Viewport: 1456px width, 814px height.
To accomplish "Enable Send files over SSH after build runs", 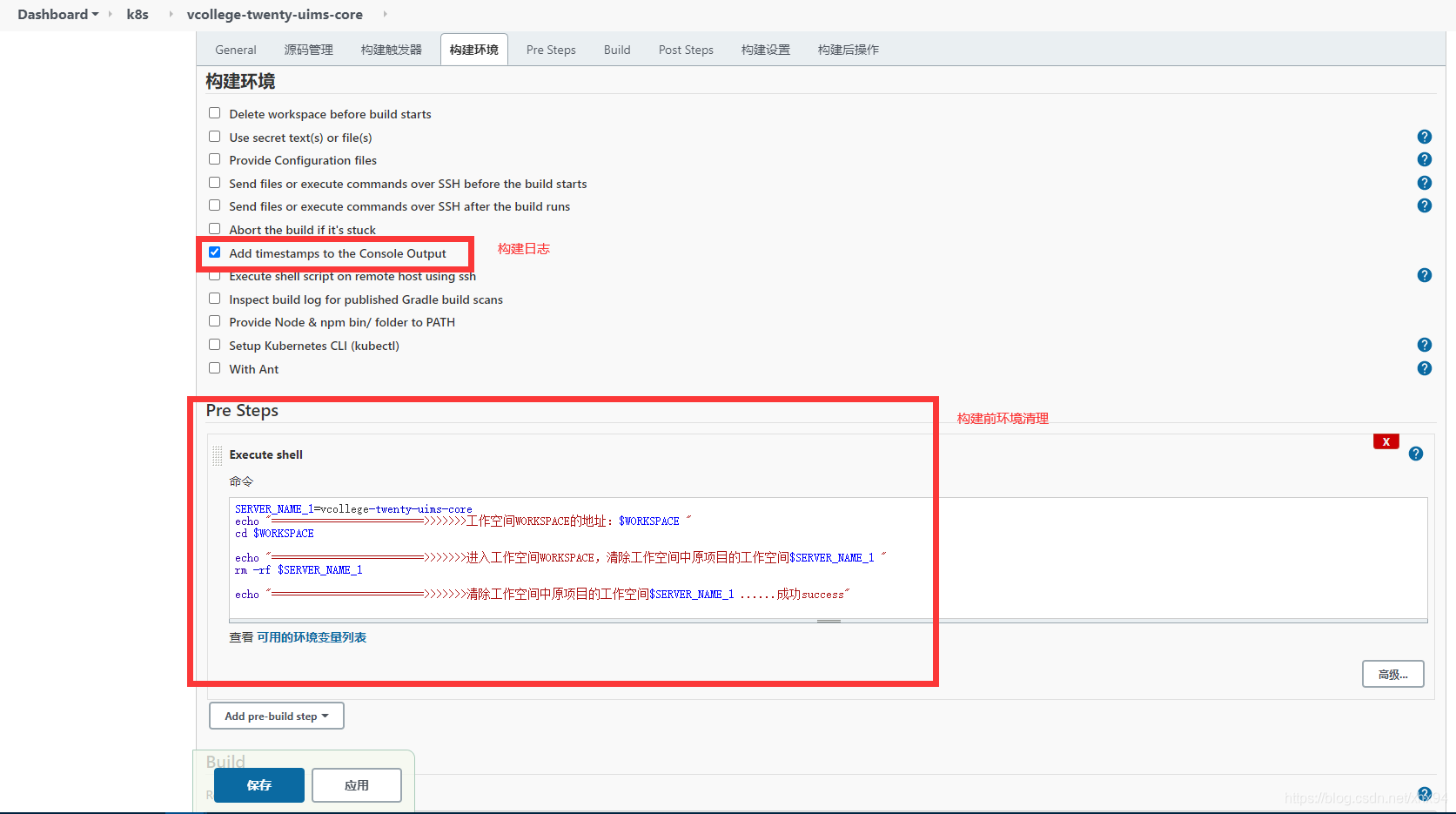I will [214, 205].
